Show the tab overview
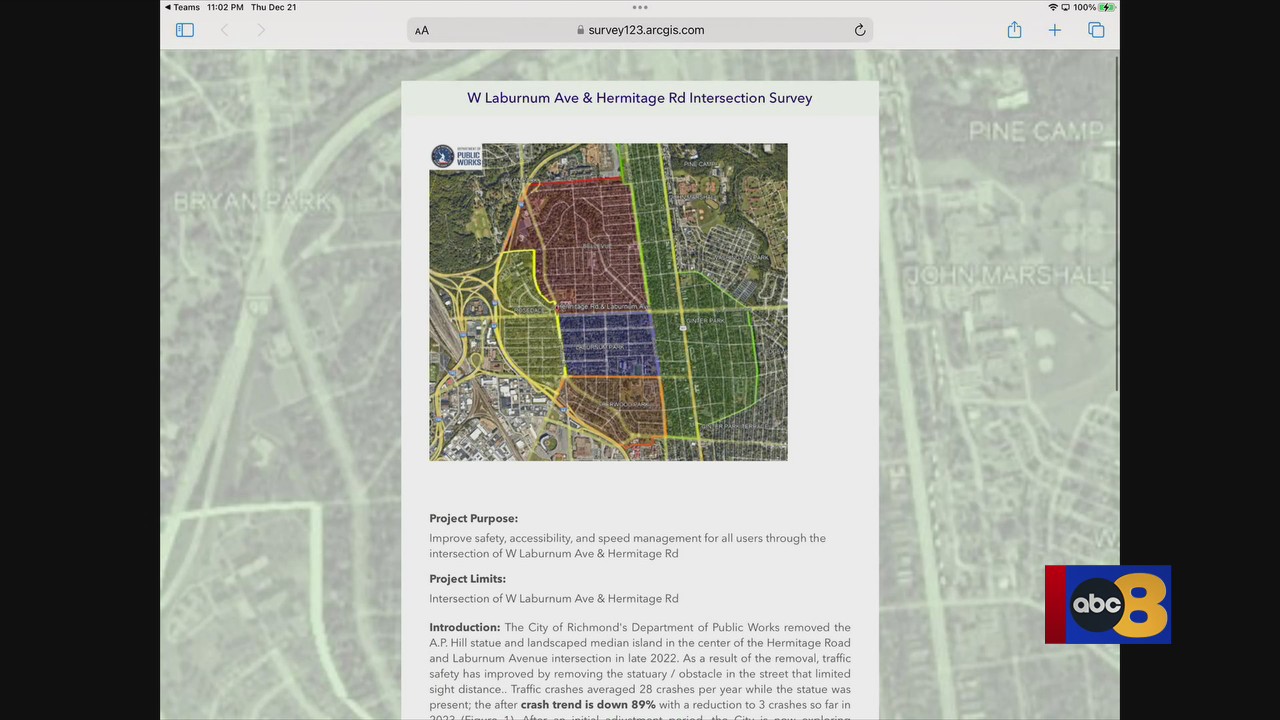 click(1096, 30)
